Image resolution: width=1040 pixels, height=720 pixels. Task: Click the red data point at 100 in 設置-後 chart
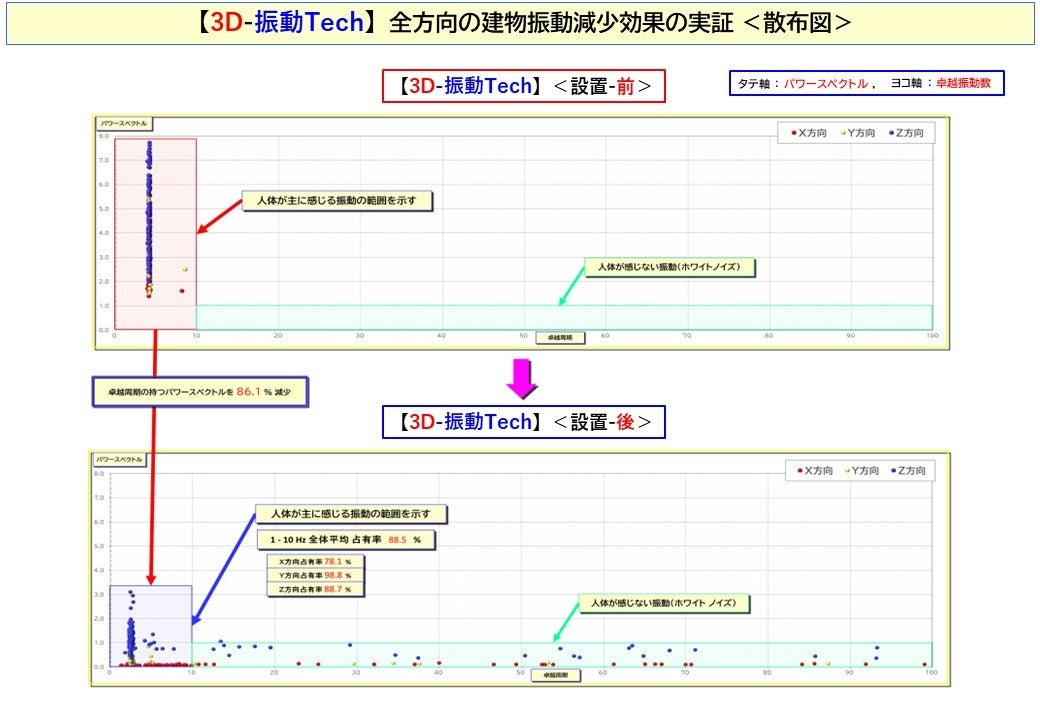[925, 664]
